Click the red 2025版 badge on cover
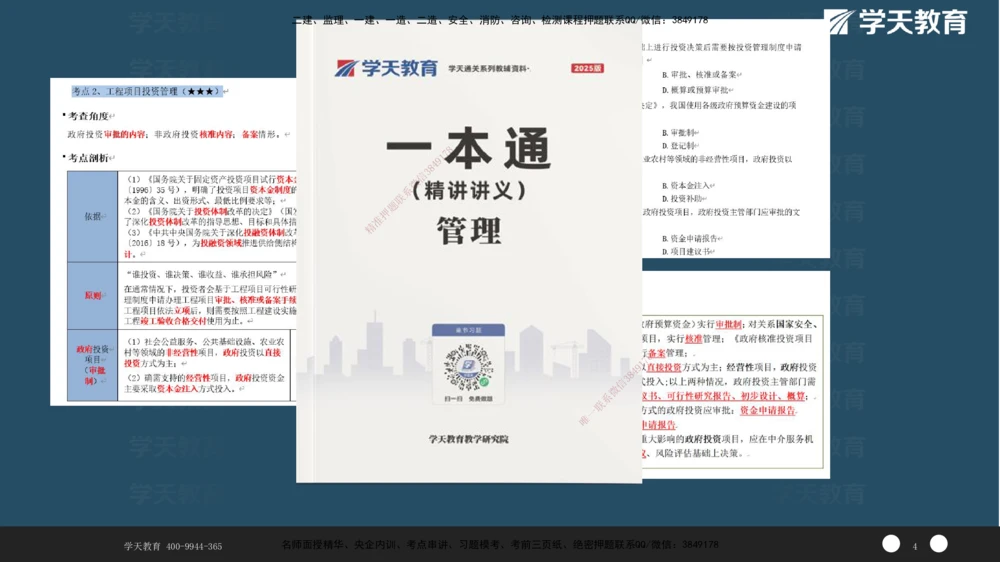 pyautogui.click(x=587, y=68)
